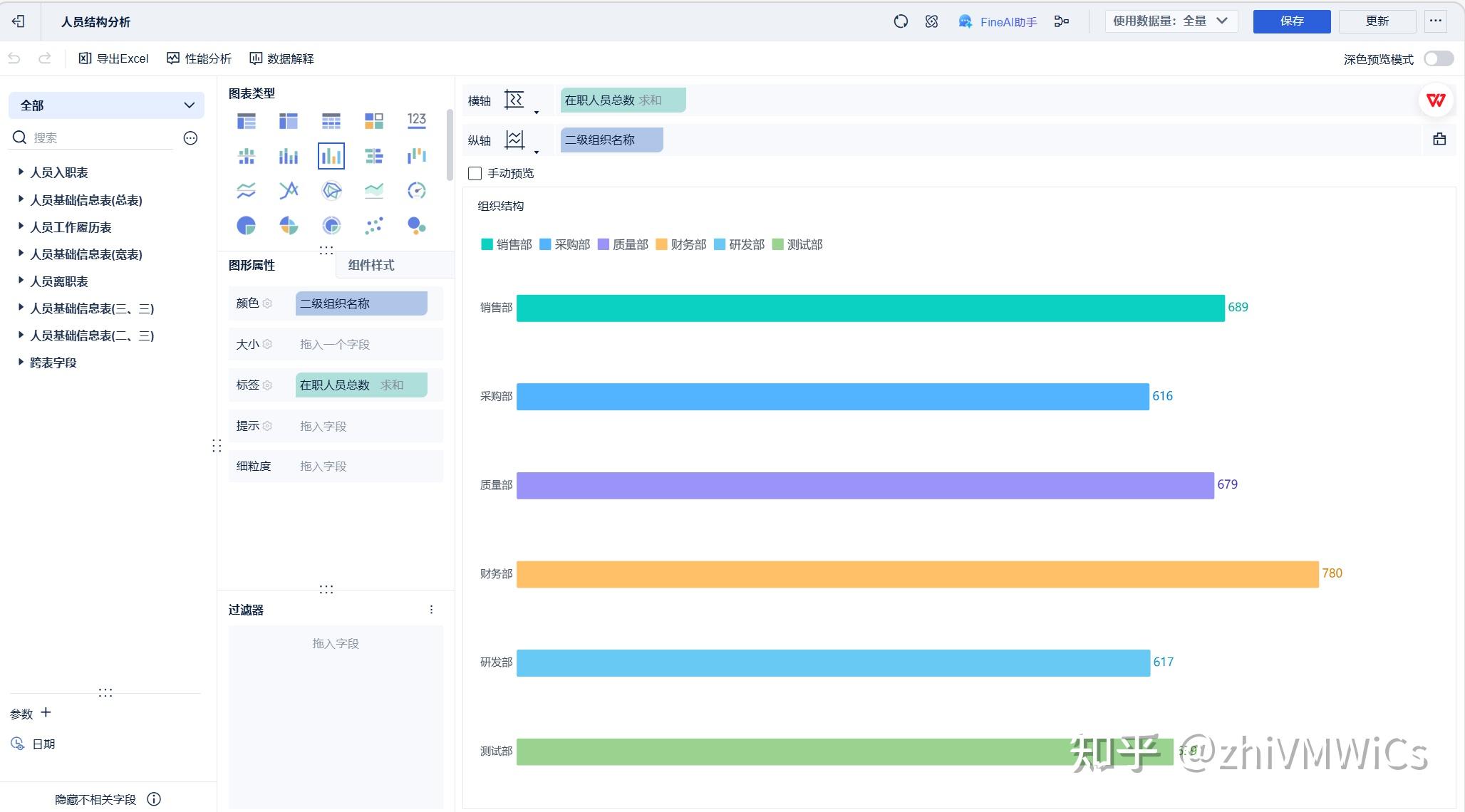
Task: Click the circled ellipsis next to search
Action: pos(190,138)
